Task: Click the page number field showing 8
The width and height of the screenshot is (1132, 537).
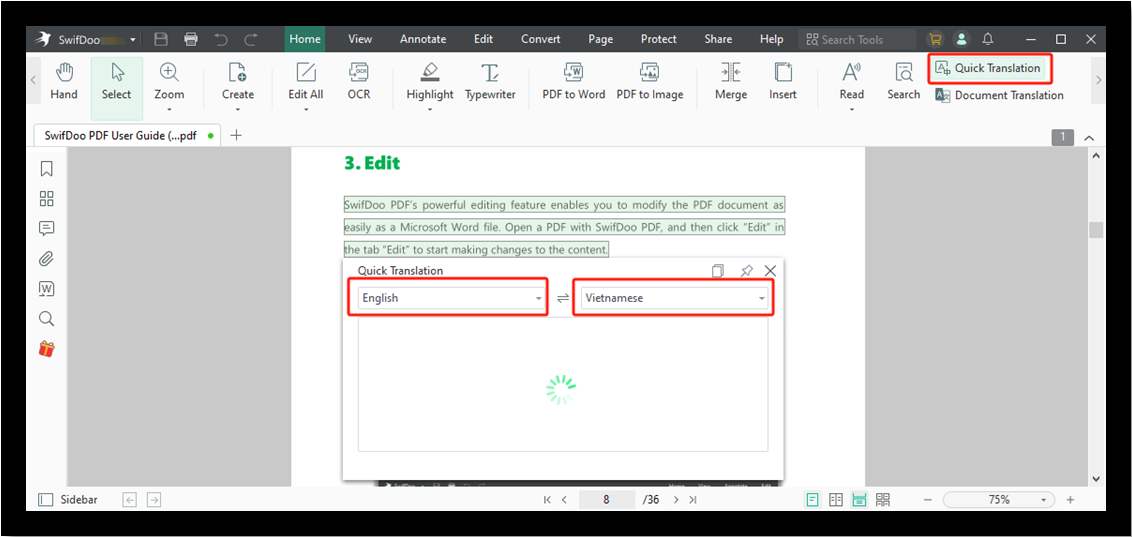Action: pos(606,499)
